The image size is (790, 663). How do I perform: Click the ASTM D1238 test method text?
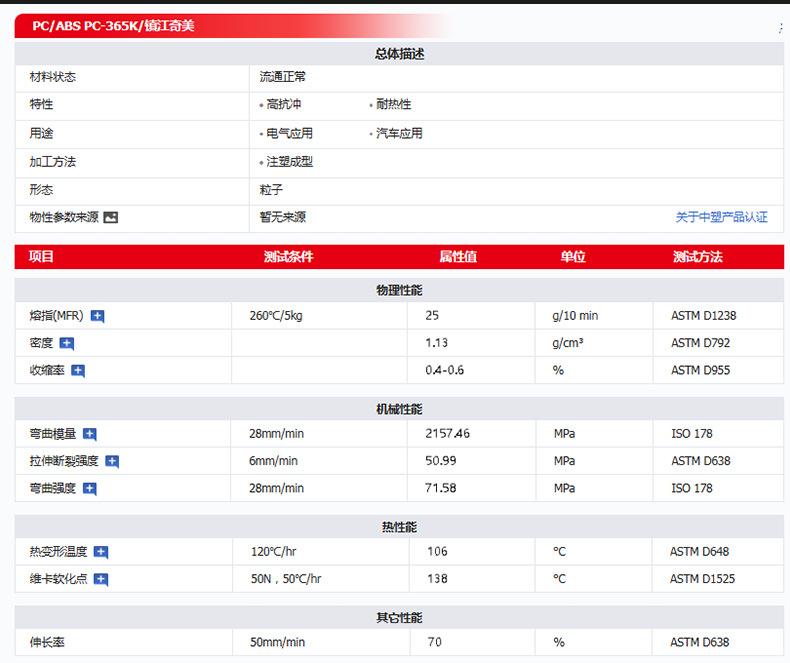tap(703, 316)
